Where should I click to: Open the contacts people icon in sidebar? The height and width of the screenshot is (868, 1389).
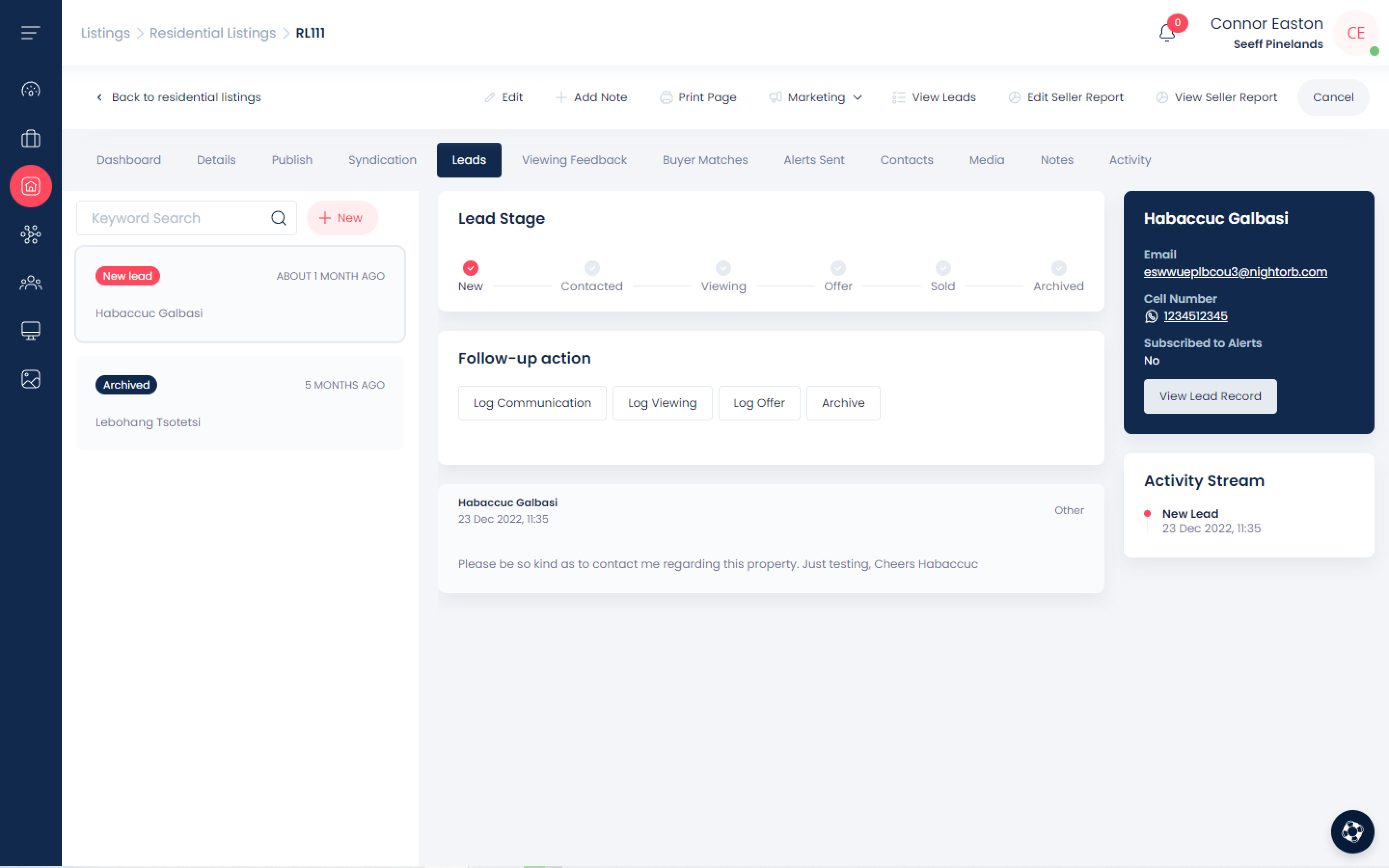pyautogui.click(x=30, y=283)
